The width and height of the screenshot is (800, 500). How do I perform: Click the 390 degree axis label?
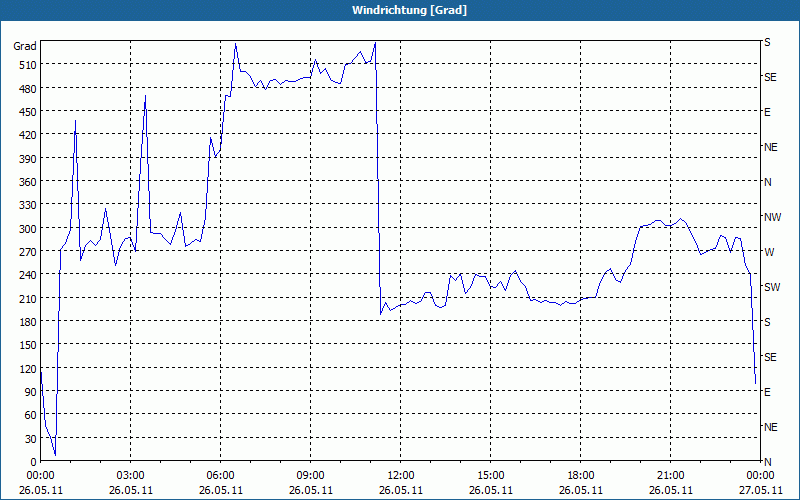coord(28,159)
